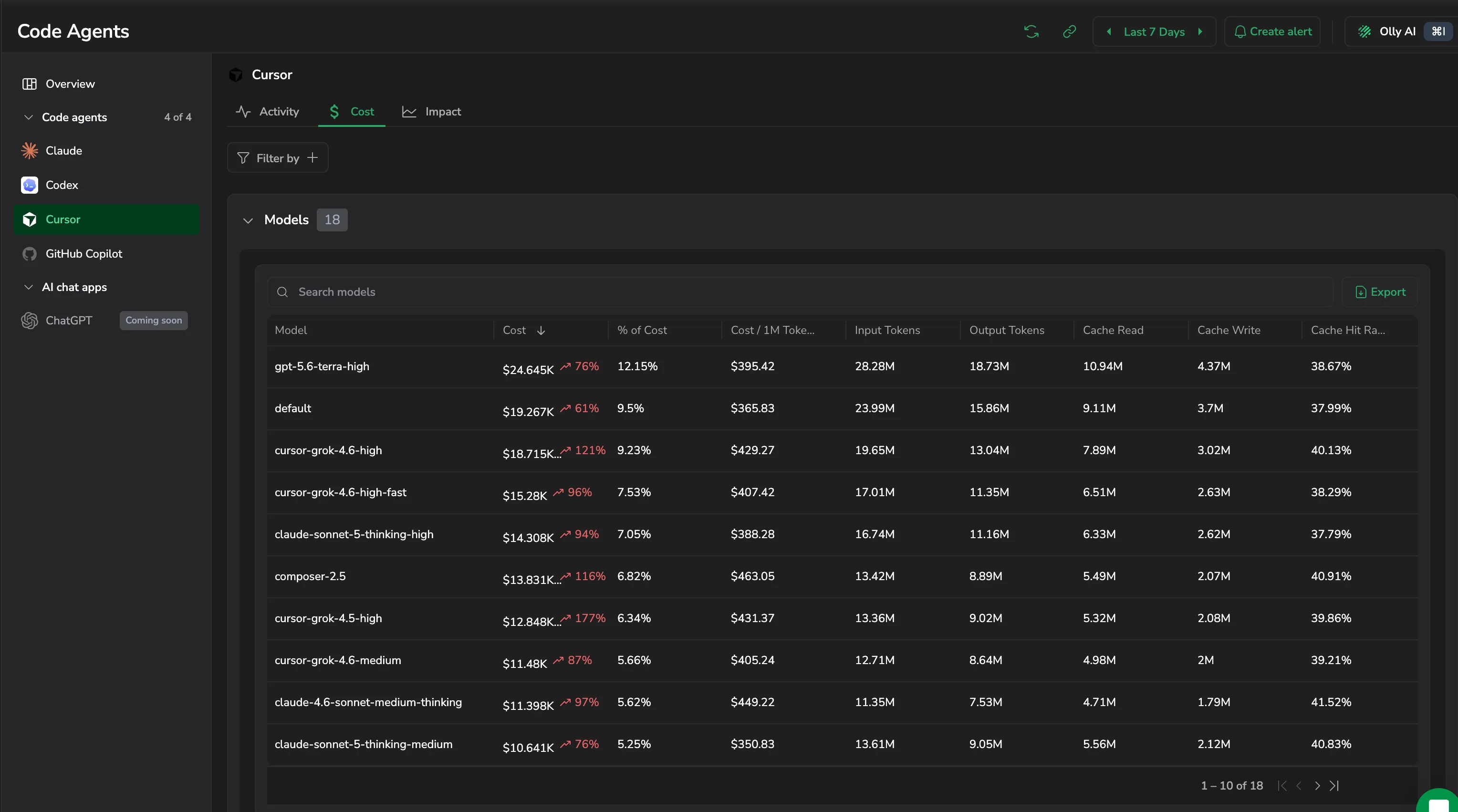The image size is (1458, 812).
Task: Click the cursor-grok-4.5-high model name
Action: click(328, 618)
